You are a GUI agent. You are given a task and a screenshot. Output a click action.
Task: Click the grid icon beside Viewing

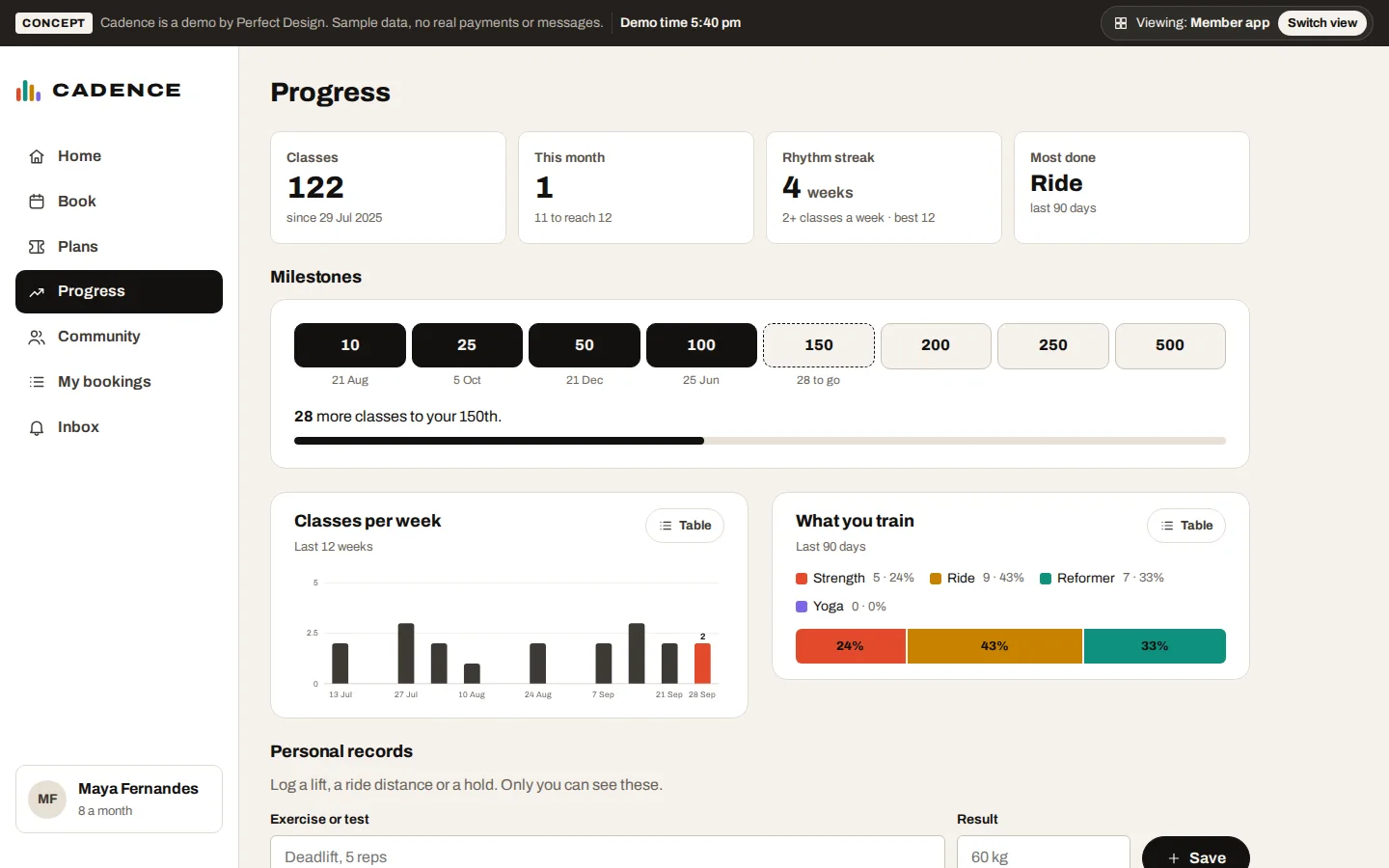click(x=1121, y=23)
